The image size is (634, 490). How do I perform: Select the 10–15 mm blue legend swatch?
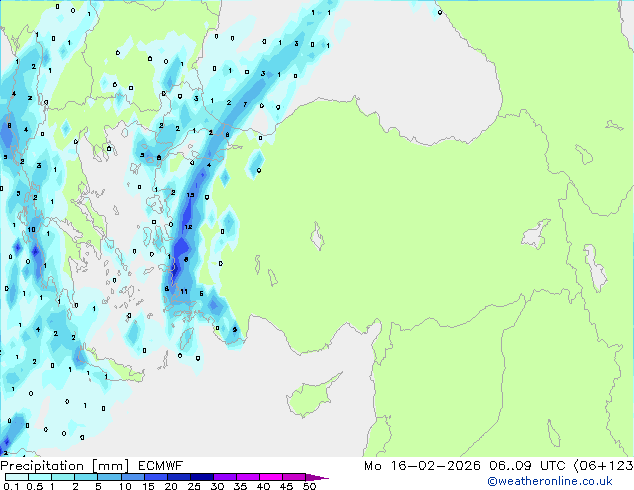133,477
